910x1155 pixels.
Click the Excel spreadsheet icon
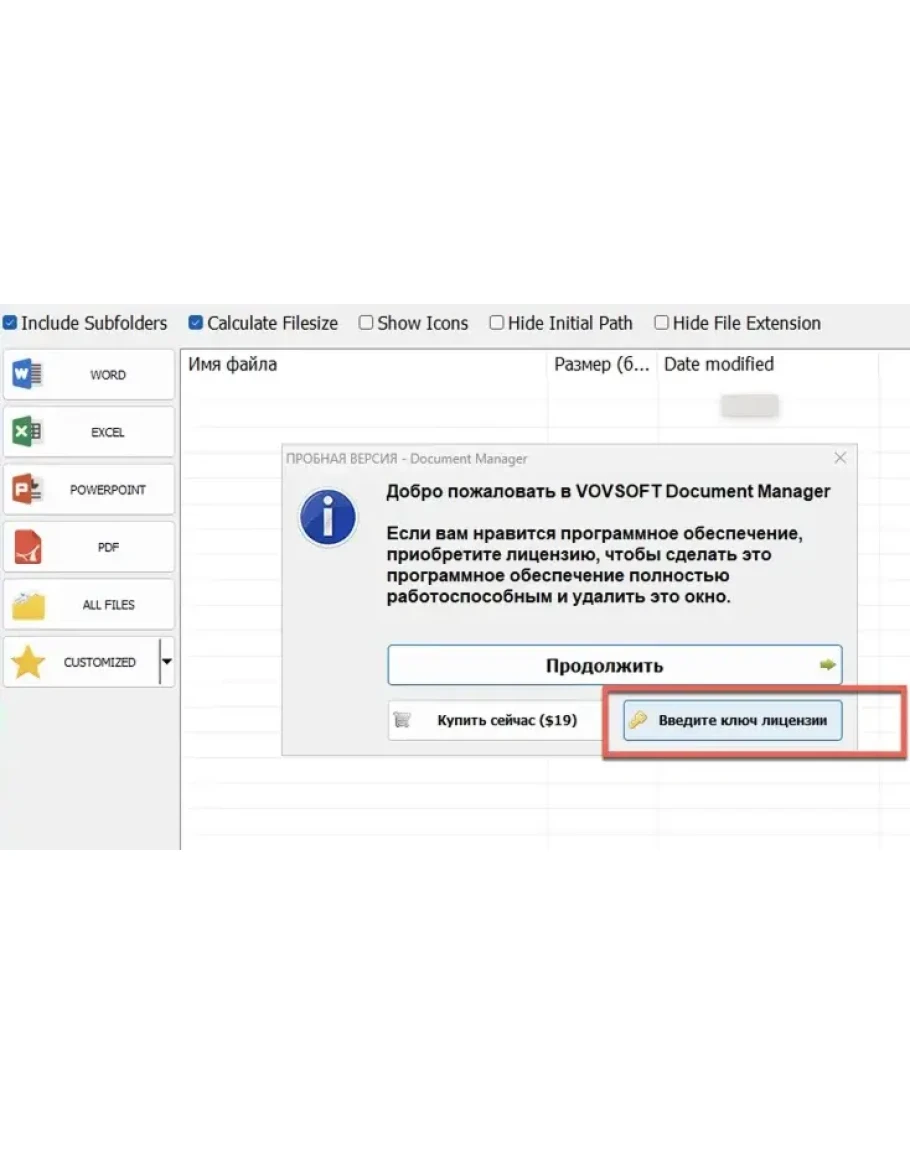27,432
